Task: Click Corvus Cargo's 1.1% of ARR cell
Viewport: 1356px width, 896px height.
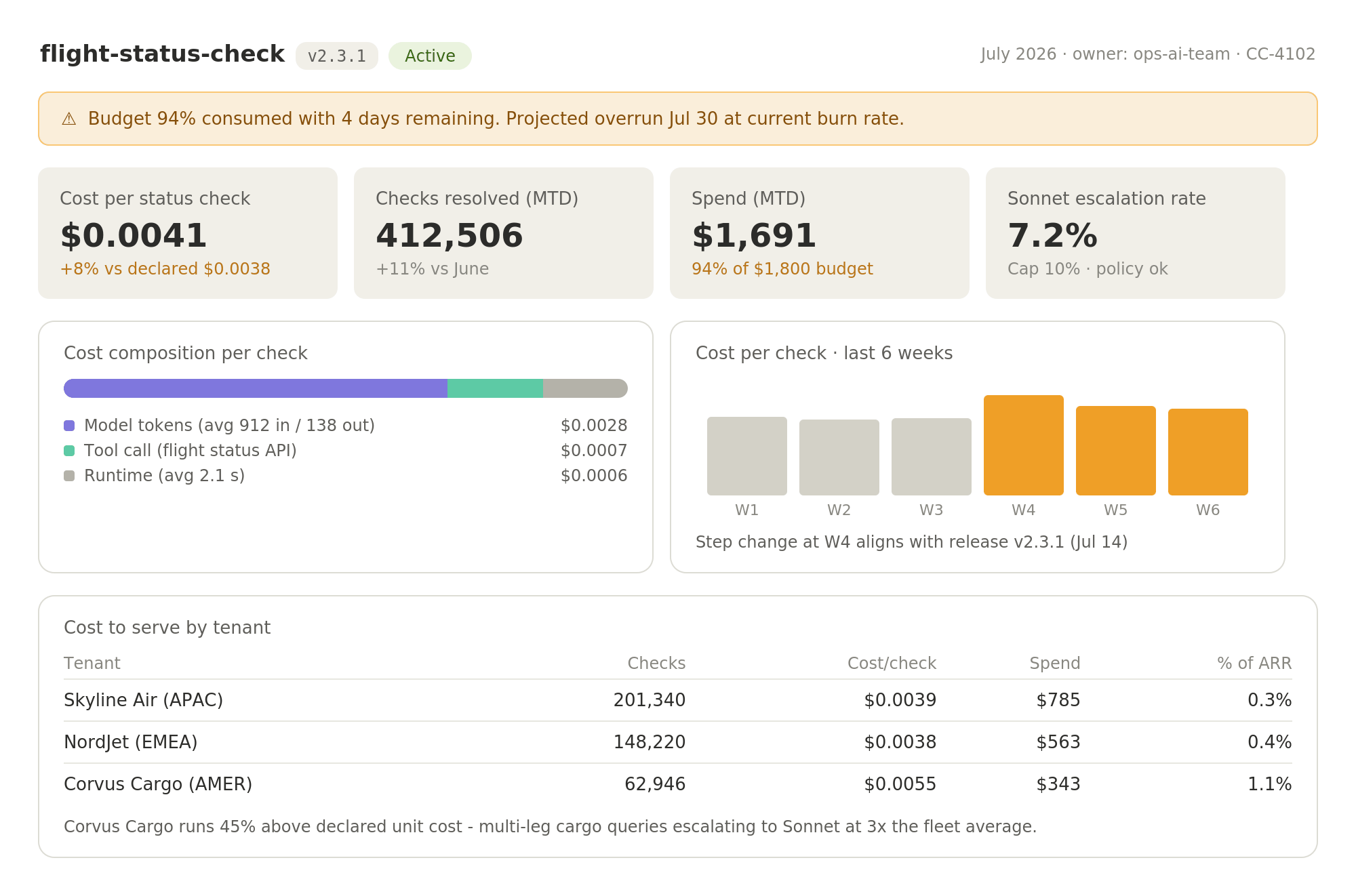Action: [1270, 784]
